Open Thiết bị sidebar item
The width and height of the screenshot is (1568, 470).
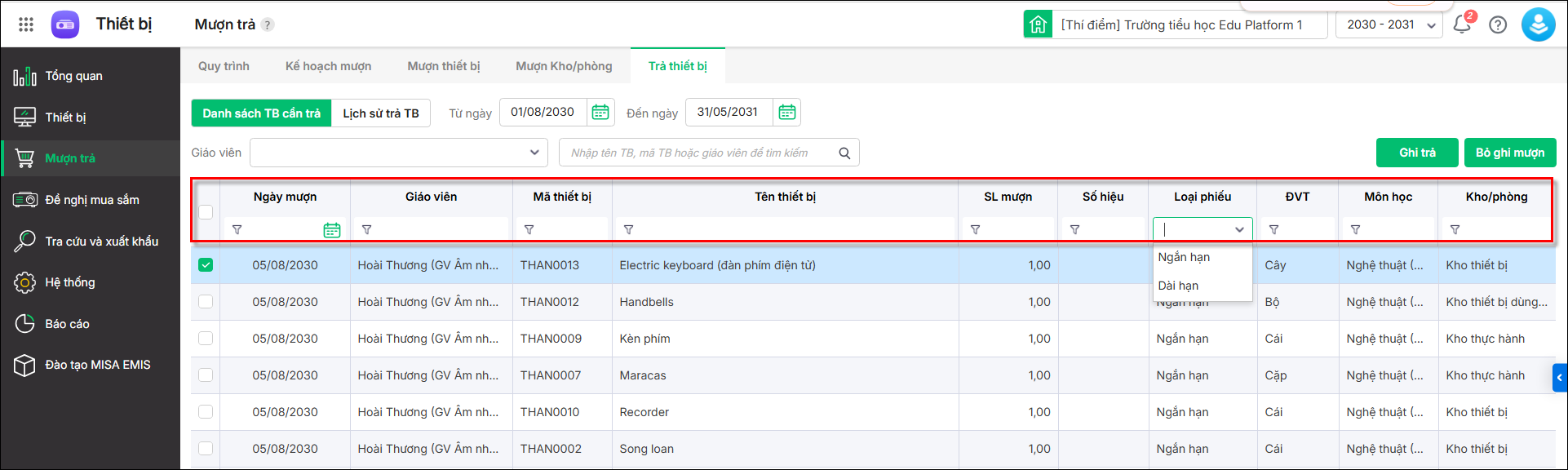tap(90, 117)
